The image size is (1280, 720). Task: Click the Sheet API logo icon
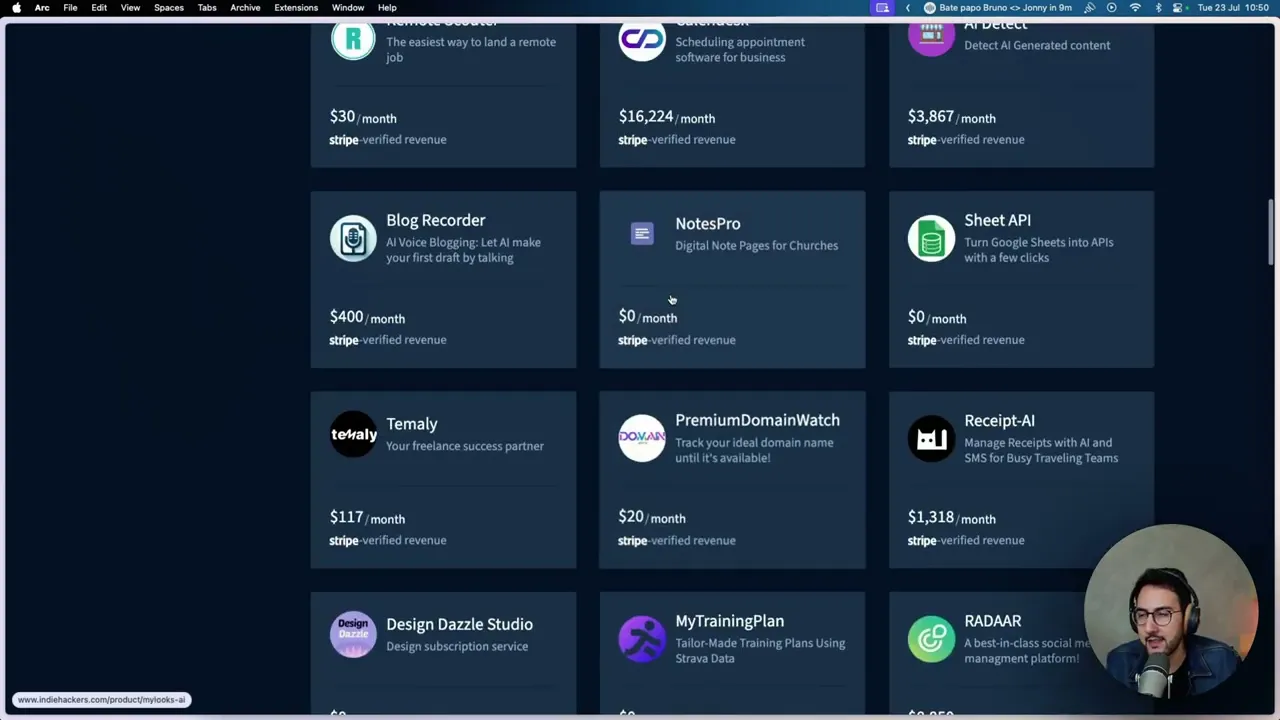pyautogui.click(x=931, y=238)
